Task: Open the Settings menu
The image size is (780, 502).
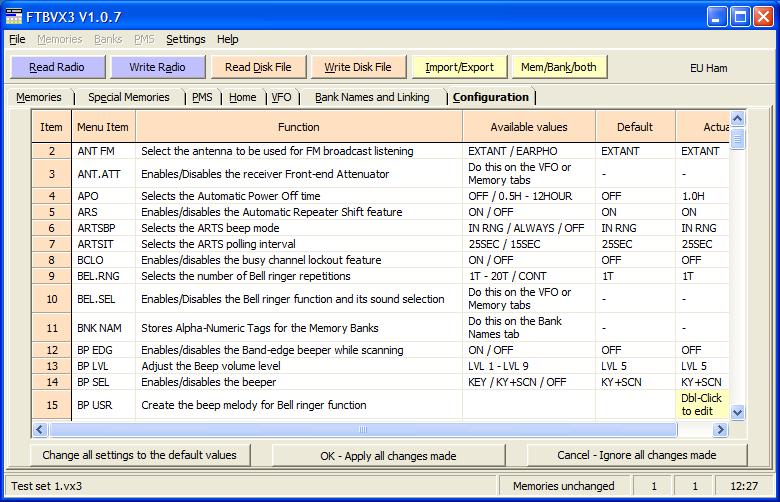Action: (x=185, y=39)
